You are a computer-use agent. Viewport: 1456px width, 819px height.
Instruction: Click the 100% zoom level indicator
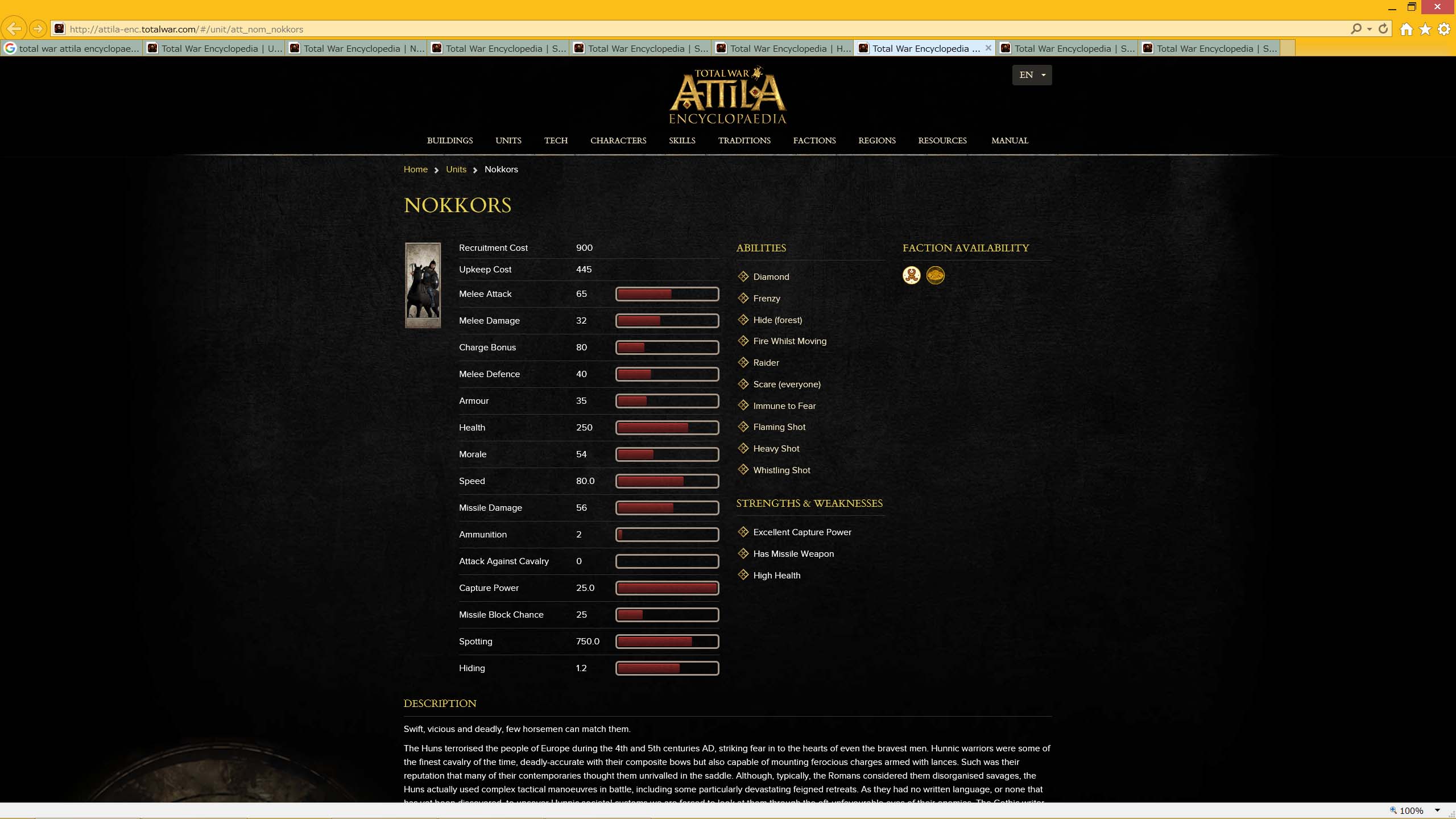[1412, 810]
